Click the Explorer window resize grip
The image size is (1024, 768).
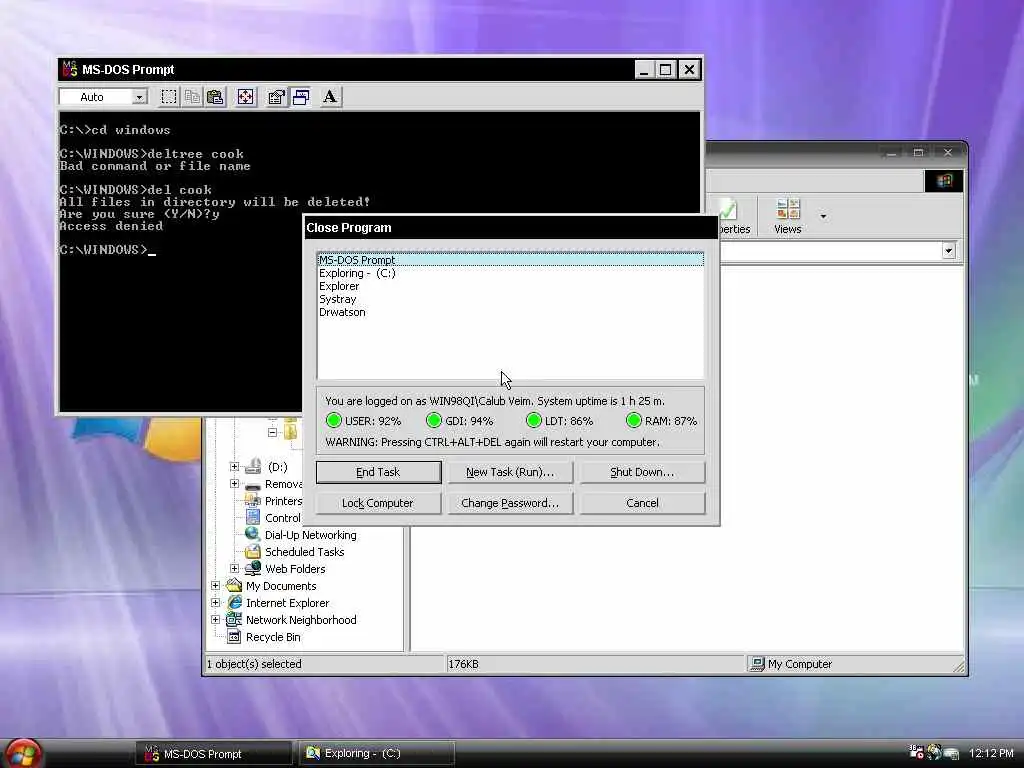point(958,666)
